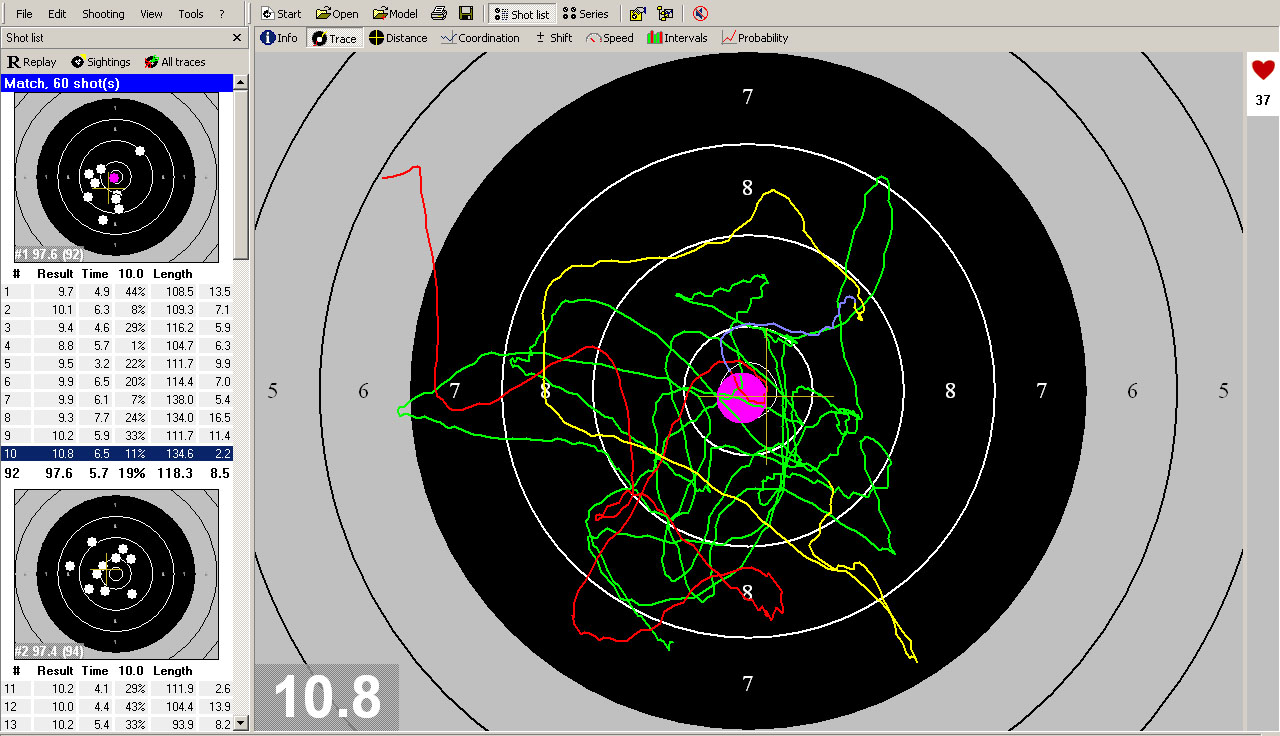
Task: Click the series #1 target thumbnail
Action: click(x=116, y=177)
